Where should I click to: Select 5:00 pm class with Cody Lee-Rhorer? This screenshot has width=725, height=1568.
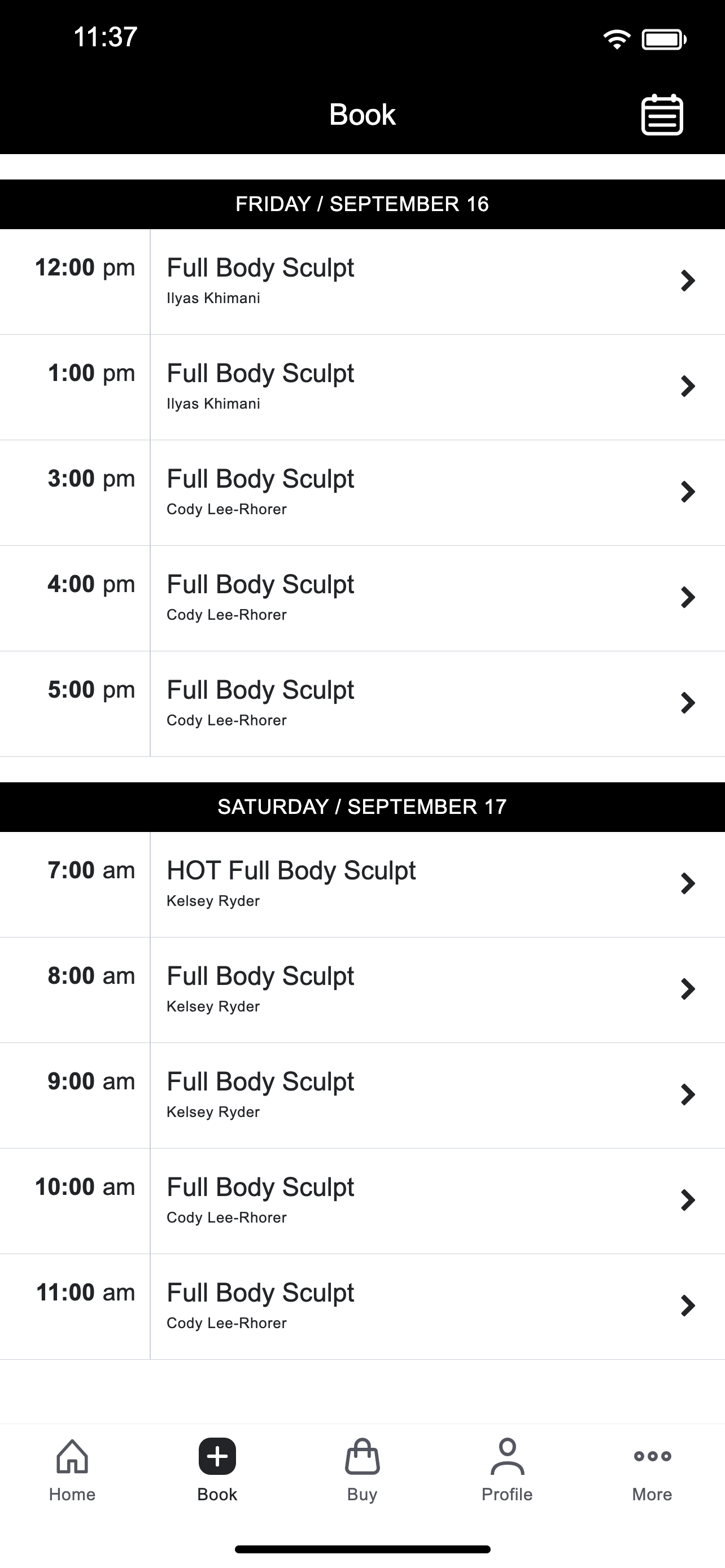[362, 704]
